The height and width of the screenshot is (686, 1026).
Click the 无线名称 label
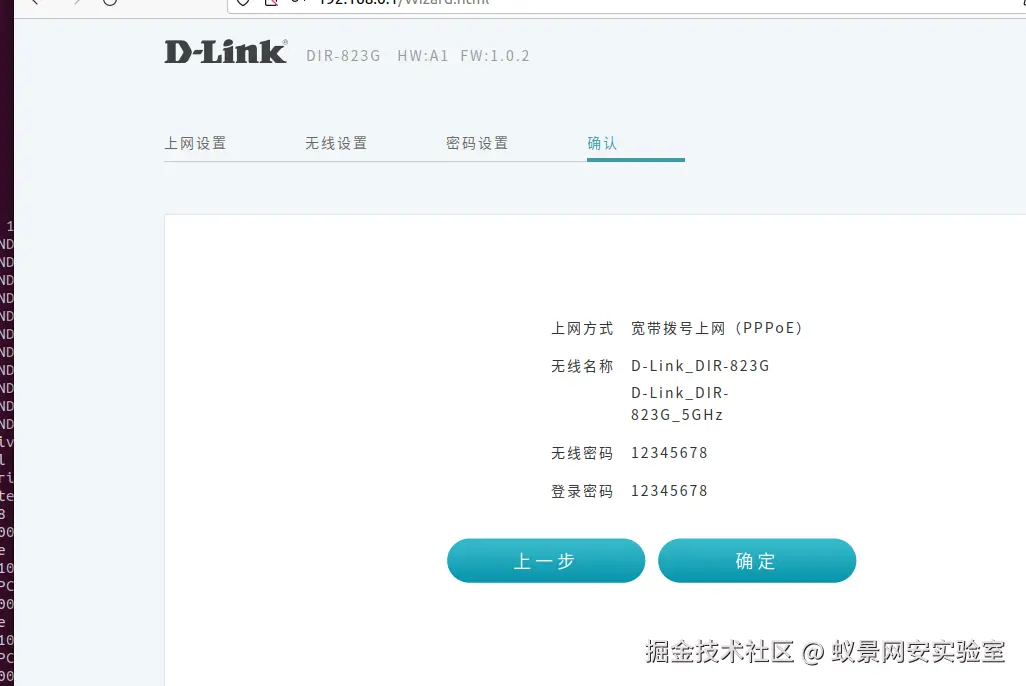point(582,367)
